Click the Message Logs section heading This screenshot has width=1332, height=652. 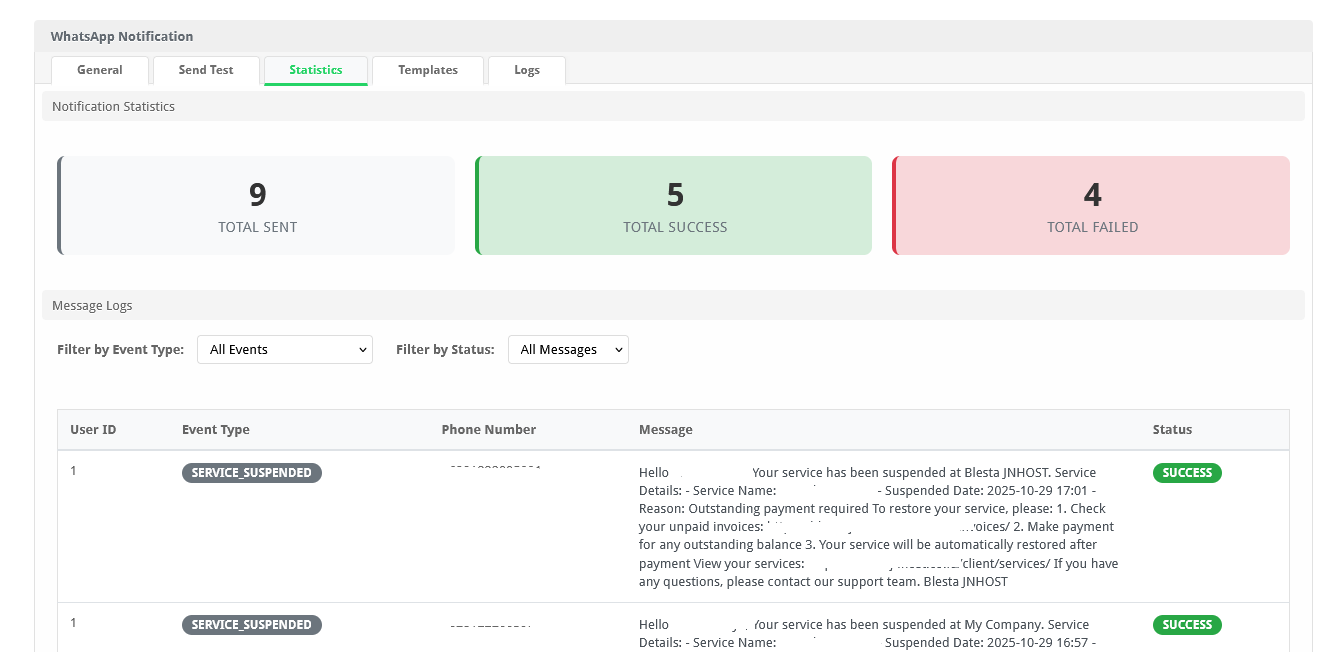tap(92, 306)
